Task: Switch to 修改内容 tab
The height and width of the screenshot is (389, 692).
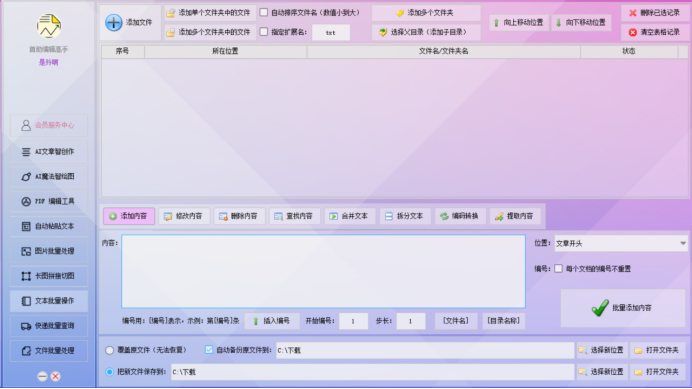Action: (x=184, y=216)
